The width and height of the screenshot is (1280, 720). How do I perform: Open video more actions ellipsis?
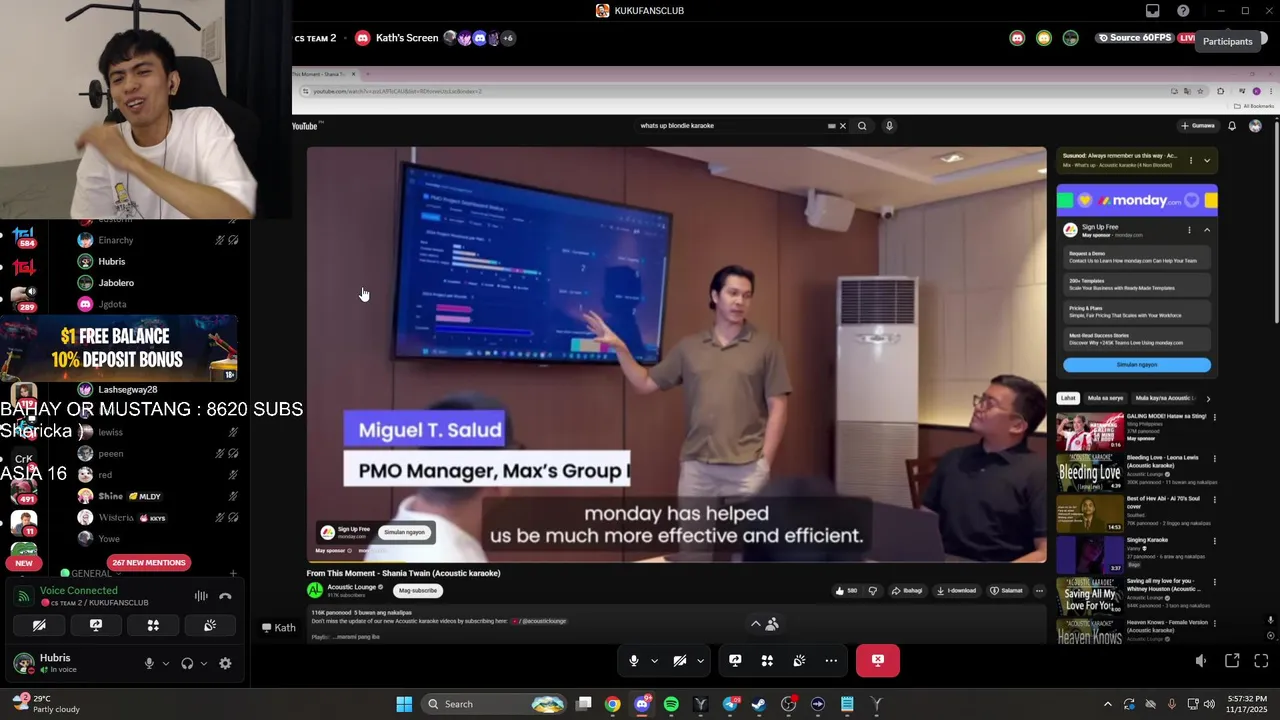(x=1039, y=590)
